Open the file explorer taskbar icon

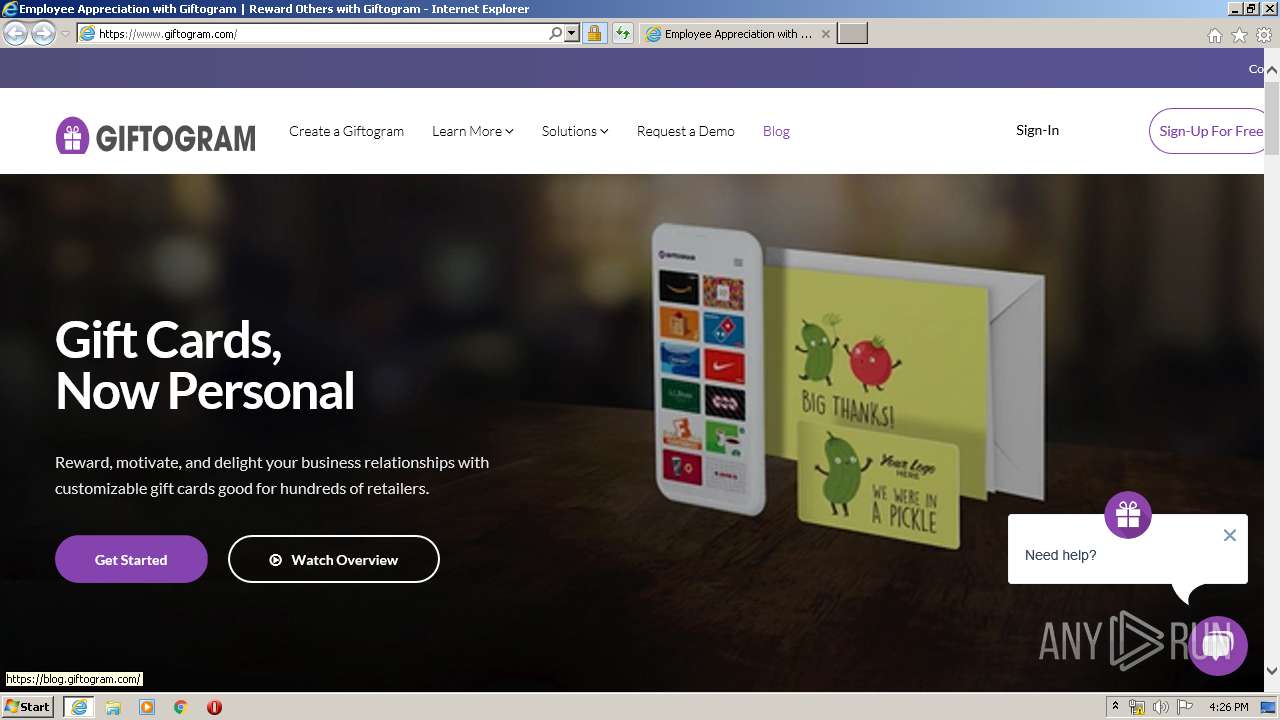pyautogui.click(x=113, y=707)
